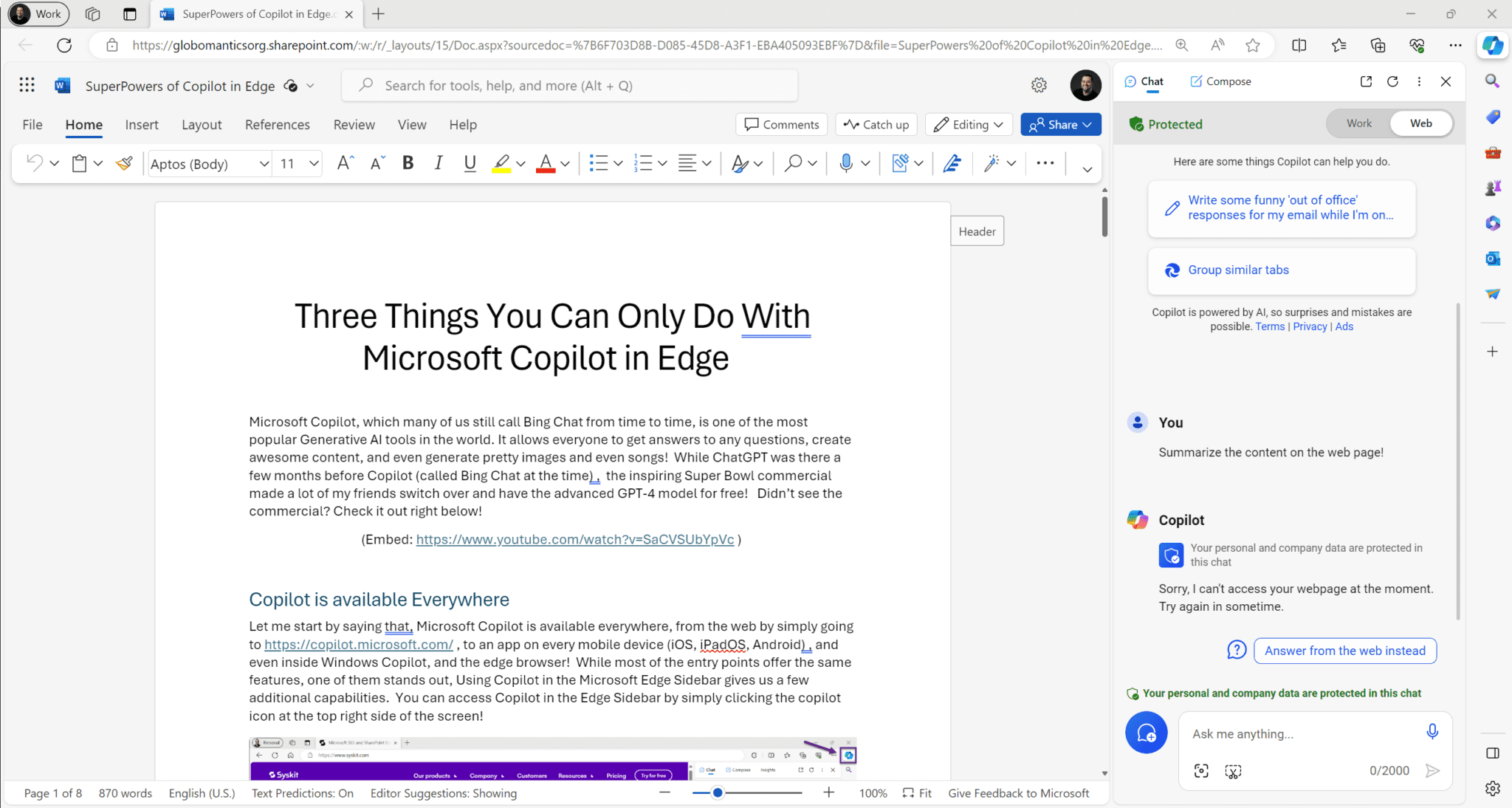
Task: Expand the font size dropdown
Action: pos(313,163)
